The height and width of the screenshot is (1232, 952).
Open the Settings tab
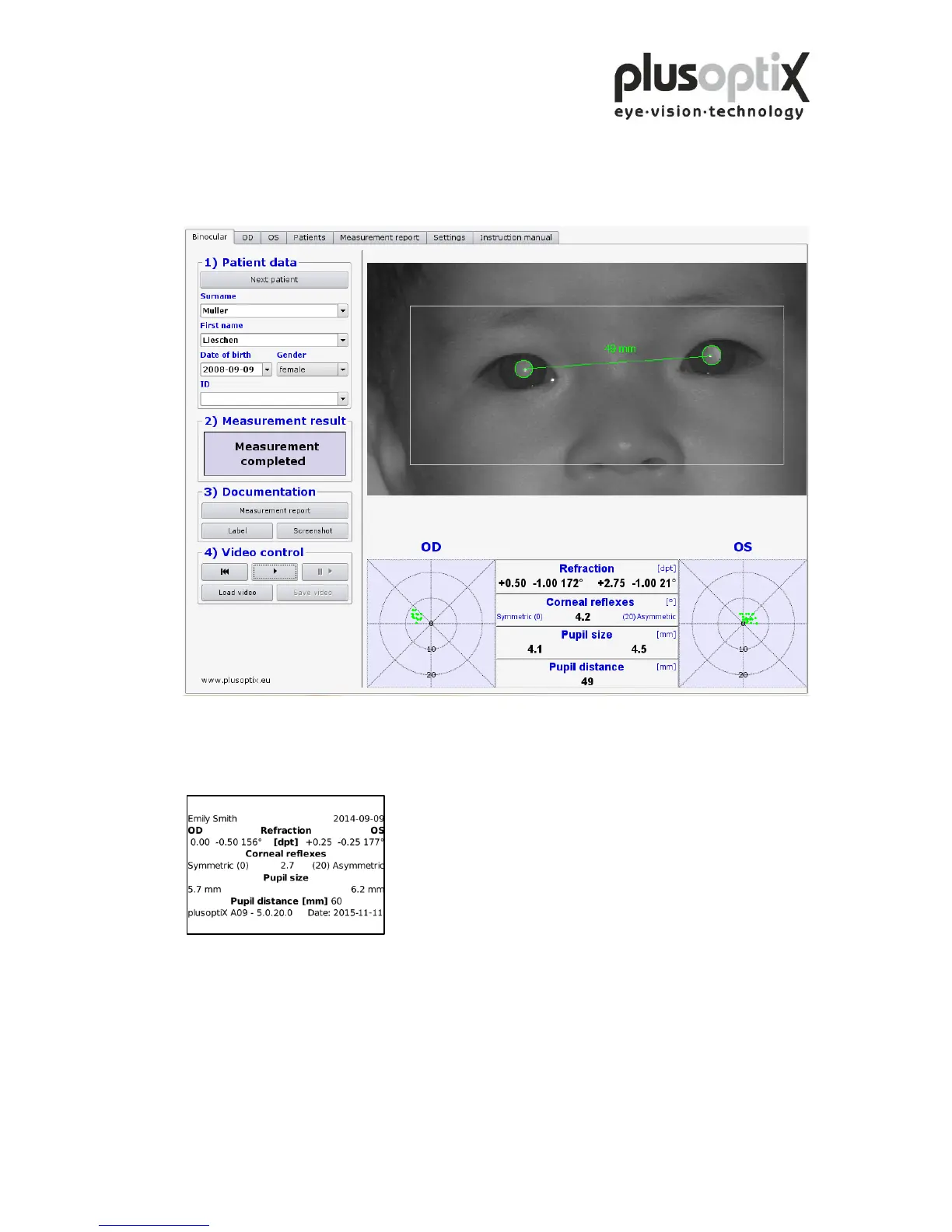tap(449, 238)
